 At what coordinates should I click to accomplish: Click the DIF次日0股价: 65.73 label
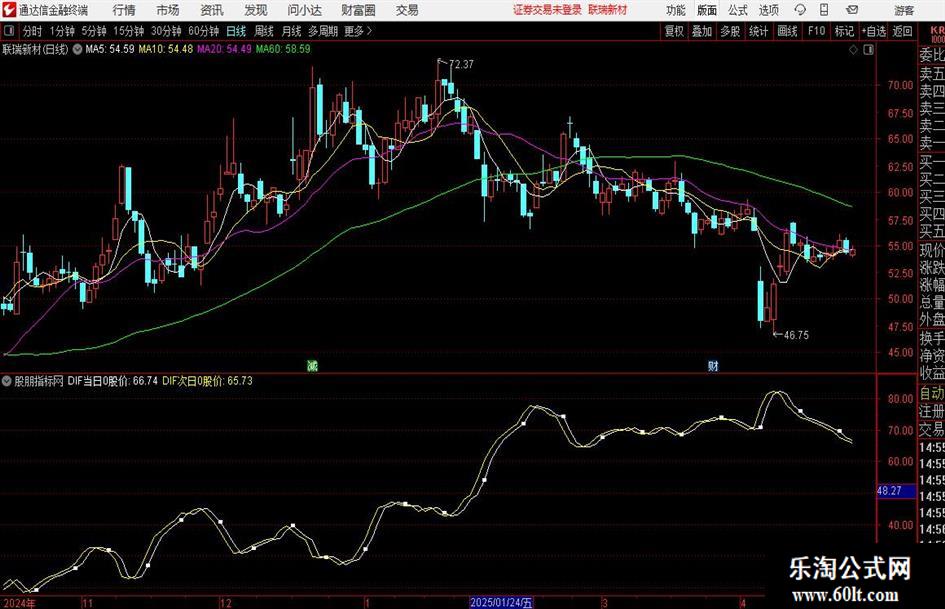pyautogui.click(x=207, y=381)
